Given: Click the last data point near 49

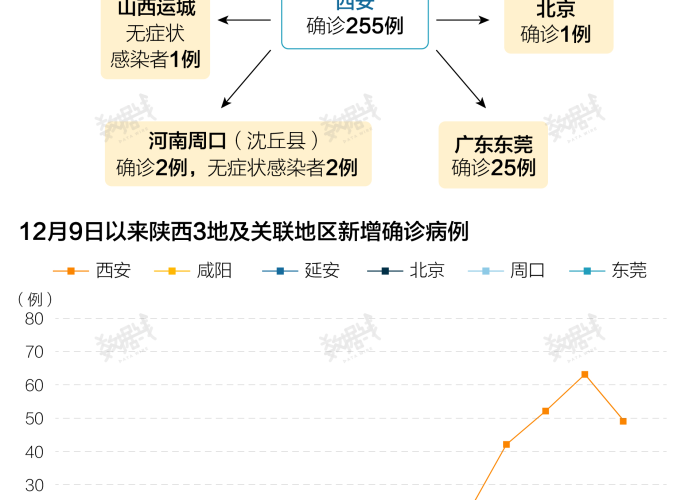Looking at the screenshot, I should (623, 421).
